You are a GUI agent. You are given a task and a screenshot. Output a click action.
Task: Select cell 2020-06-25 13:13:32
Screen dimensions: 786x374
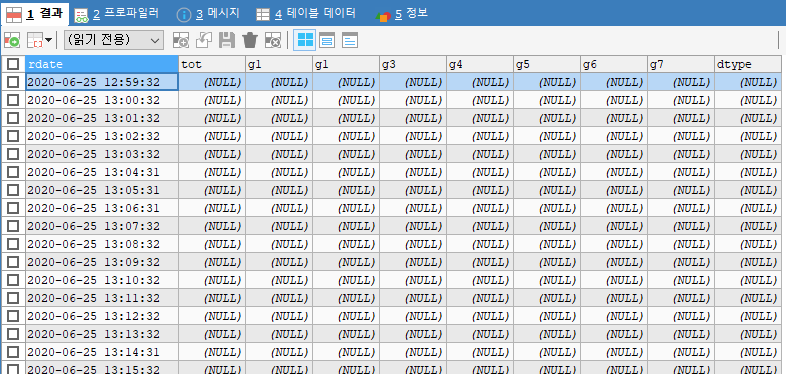(x=102, y=334)
